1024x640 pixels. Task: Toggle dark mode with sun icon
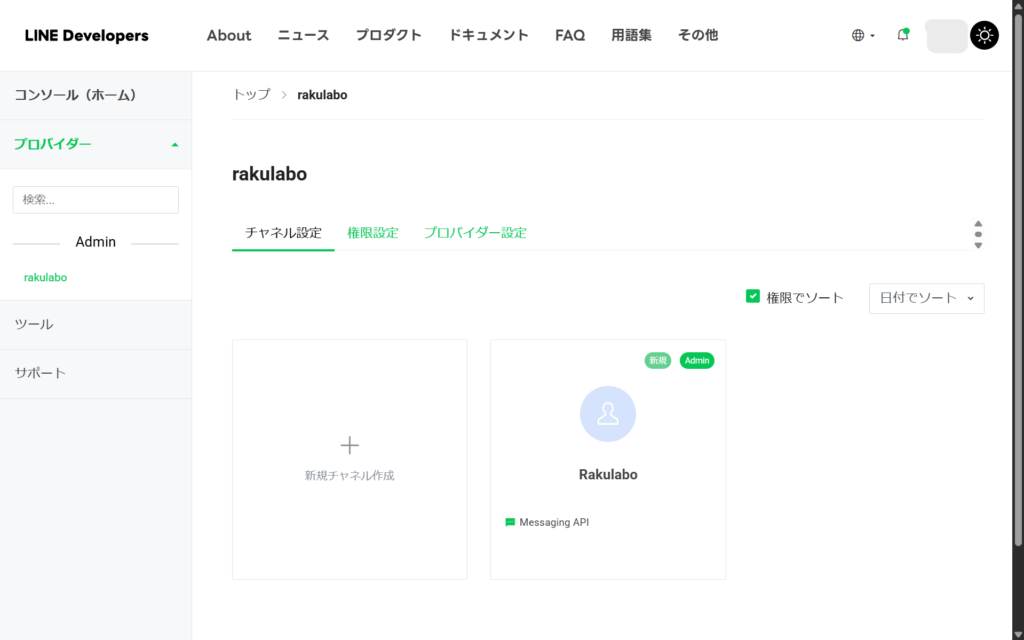(984, 36)
